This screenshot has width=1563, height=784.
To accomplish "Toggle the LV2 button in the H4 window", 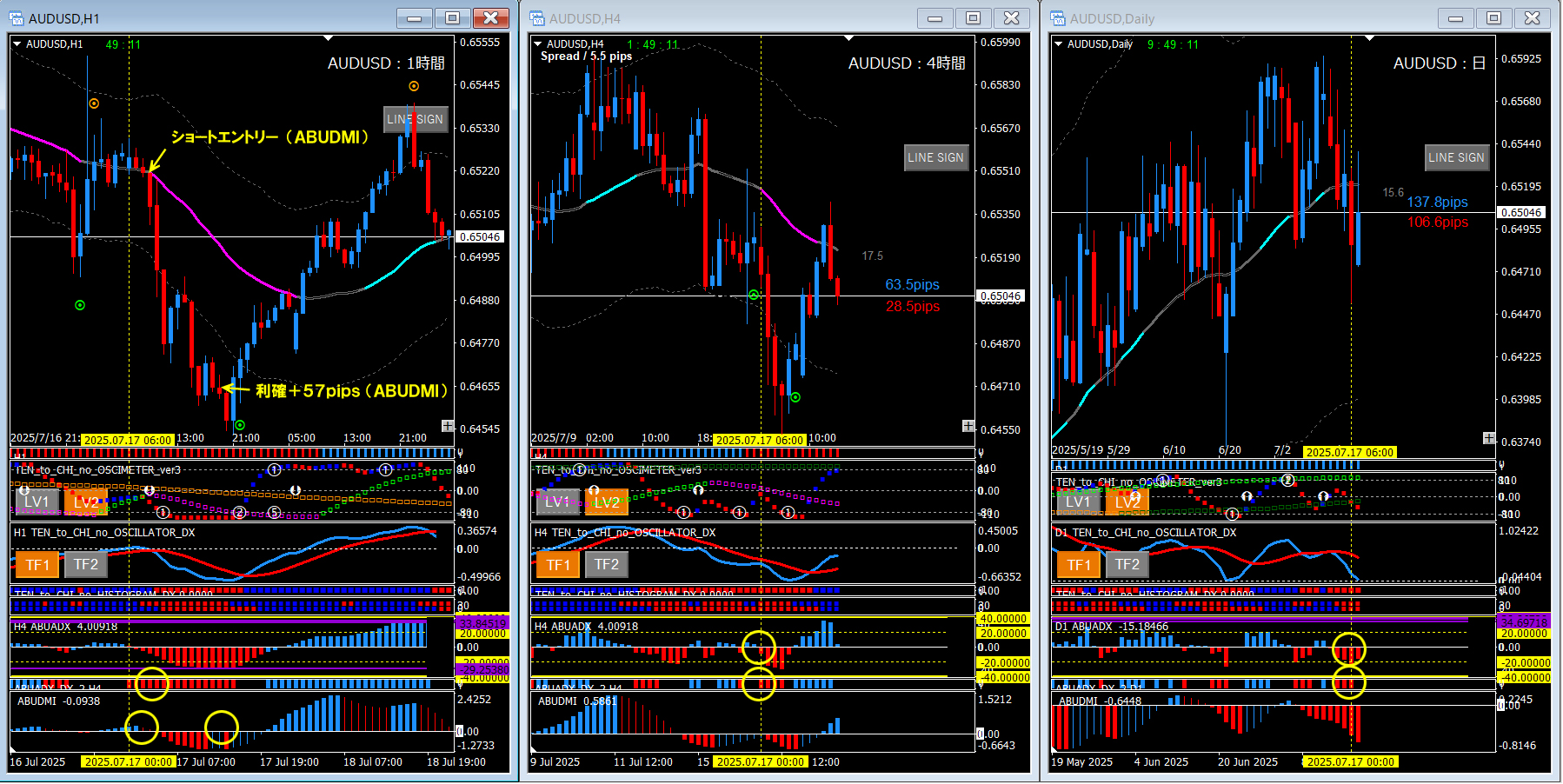I will [x=607, y=502].
